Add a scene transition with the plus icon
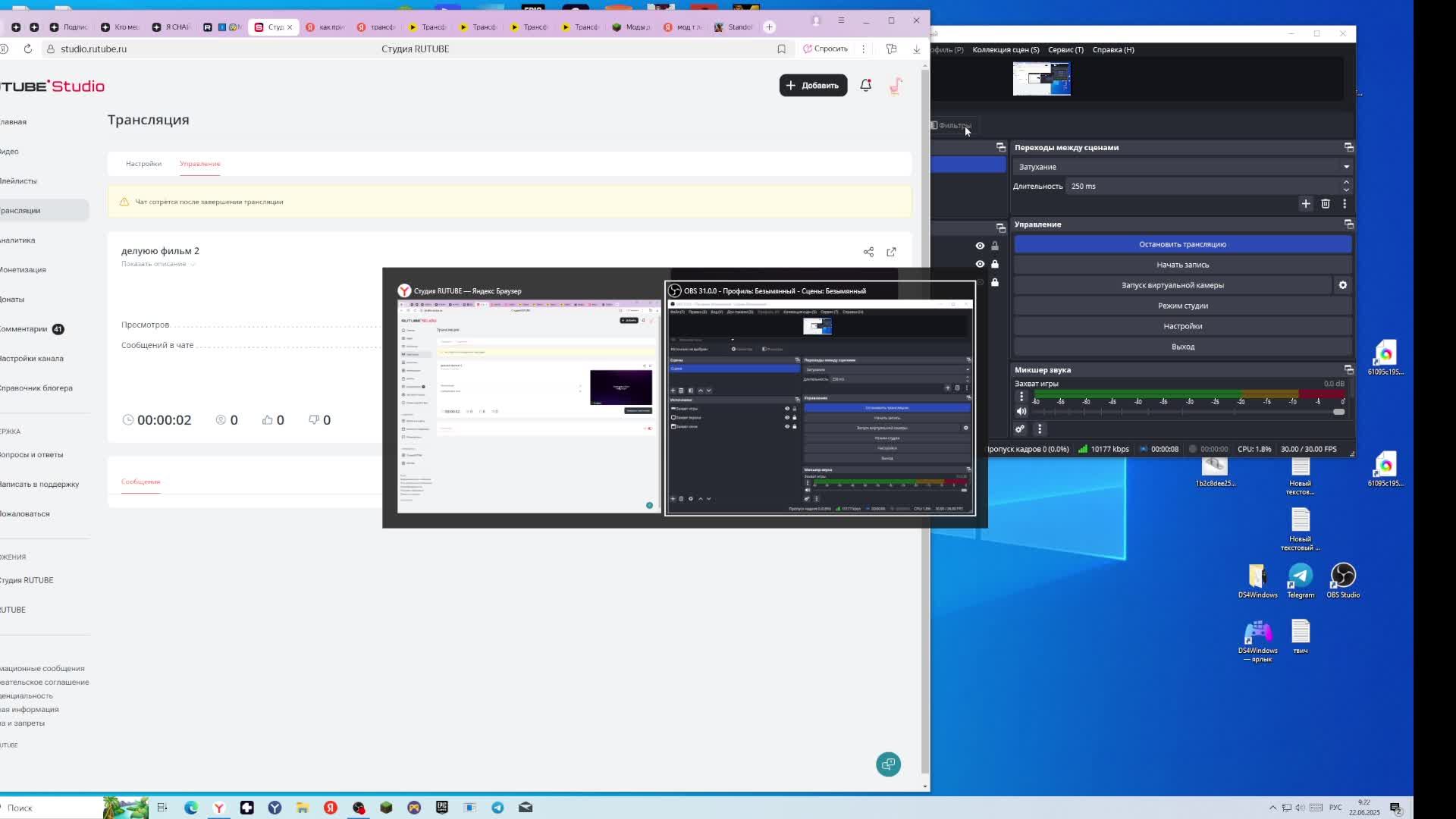Viewport: 1456px width, 819px height. pos(1305,204)
